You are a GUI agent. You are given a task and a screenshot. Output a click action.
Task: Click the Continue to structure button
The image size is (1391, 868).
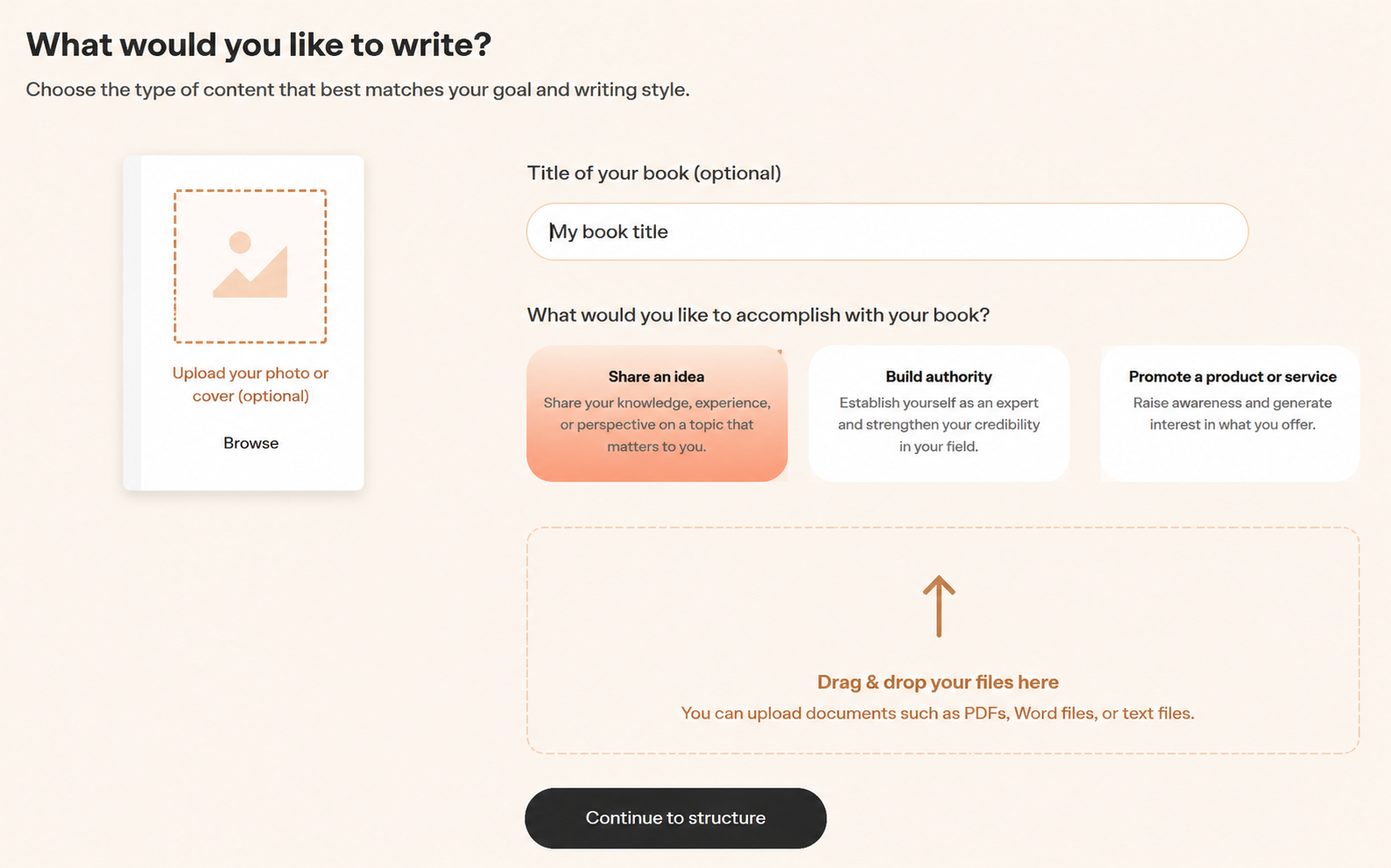pos(675,818)
